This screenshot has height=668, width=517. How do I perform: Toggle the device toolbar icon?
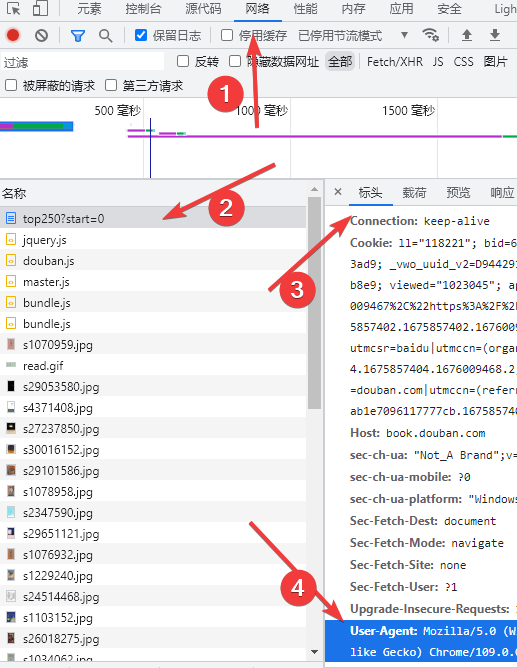pyautogui.click(x=40, y=8)
